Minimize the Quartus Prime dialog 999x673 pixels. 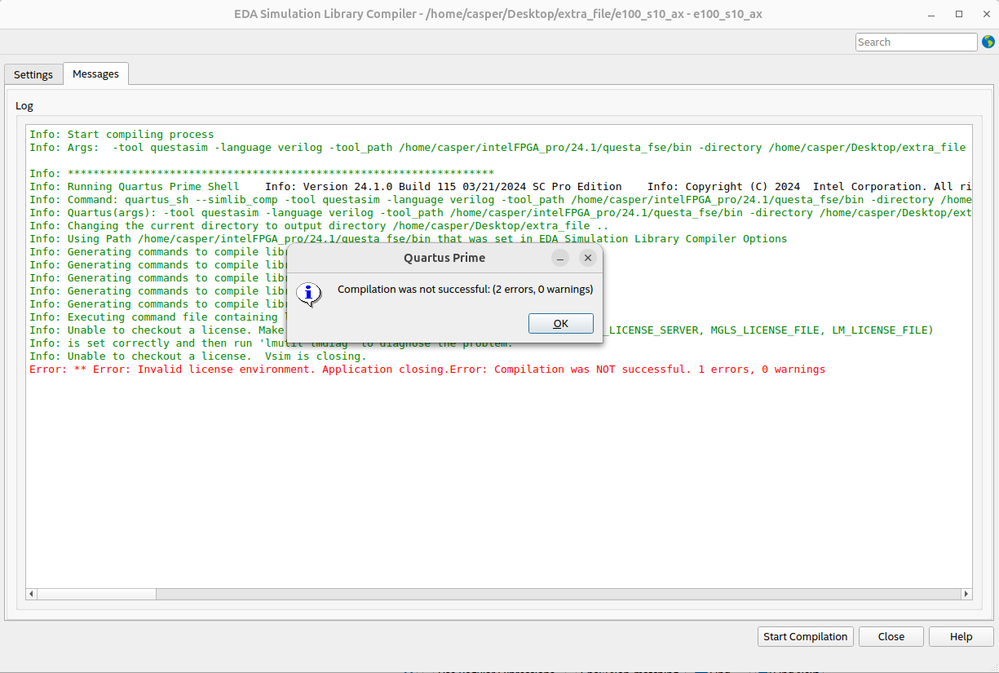[559, 257]
